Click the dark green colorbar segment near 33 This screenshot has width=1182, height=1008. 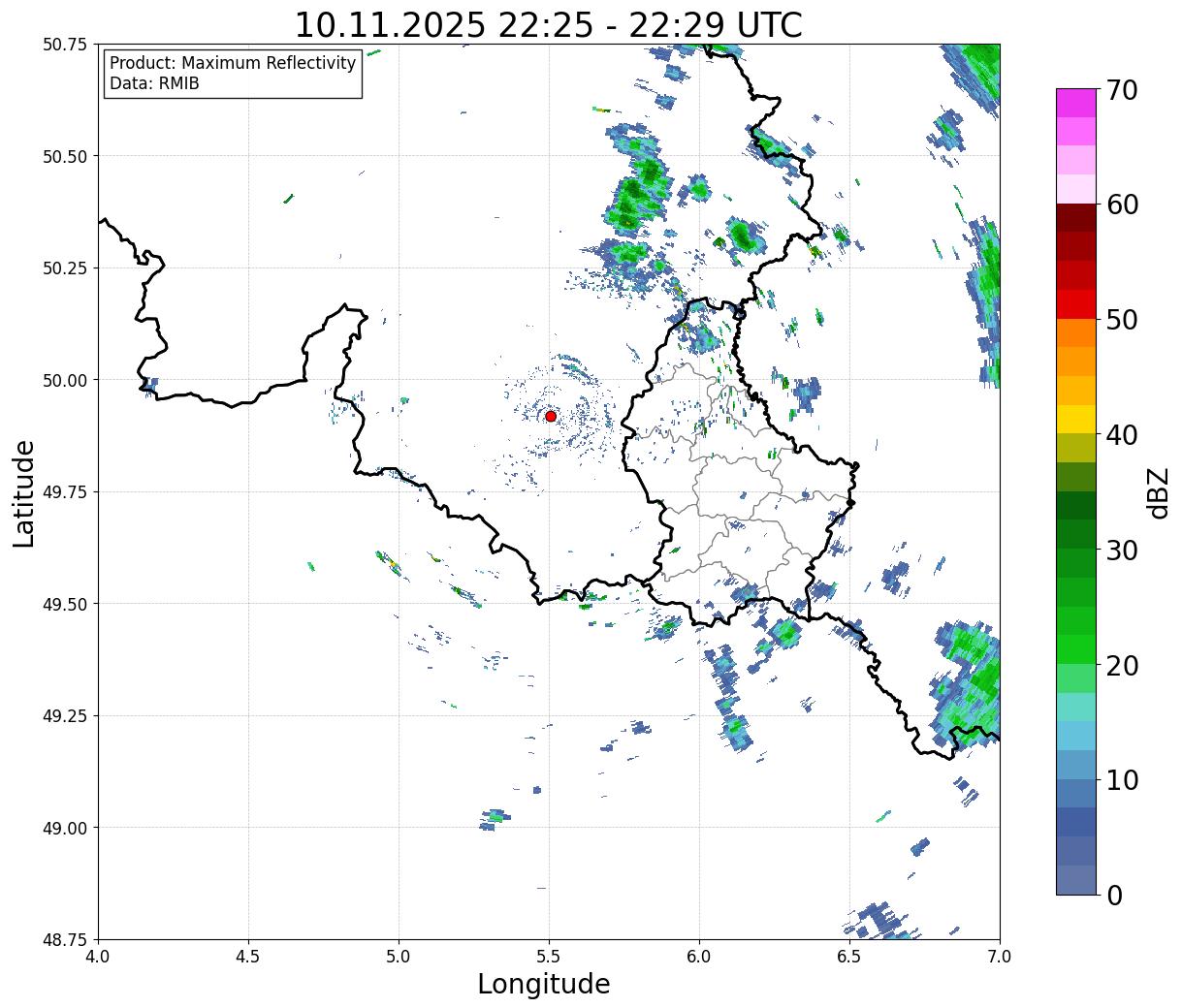(x=1076, y=505)
